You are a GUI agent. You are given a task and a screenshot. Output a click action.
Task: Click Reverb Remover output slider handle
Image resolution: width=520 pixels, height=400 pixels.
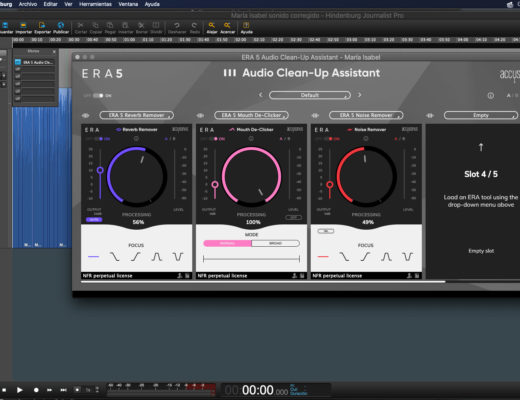click(100, 170)
